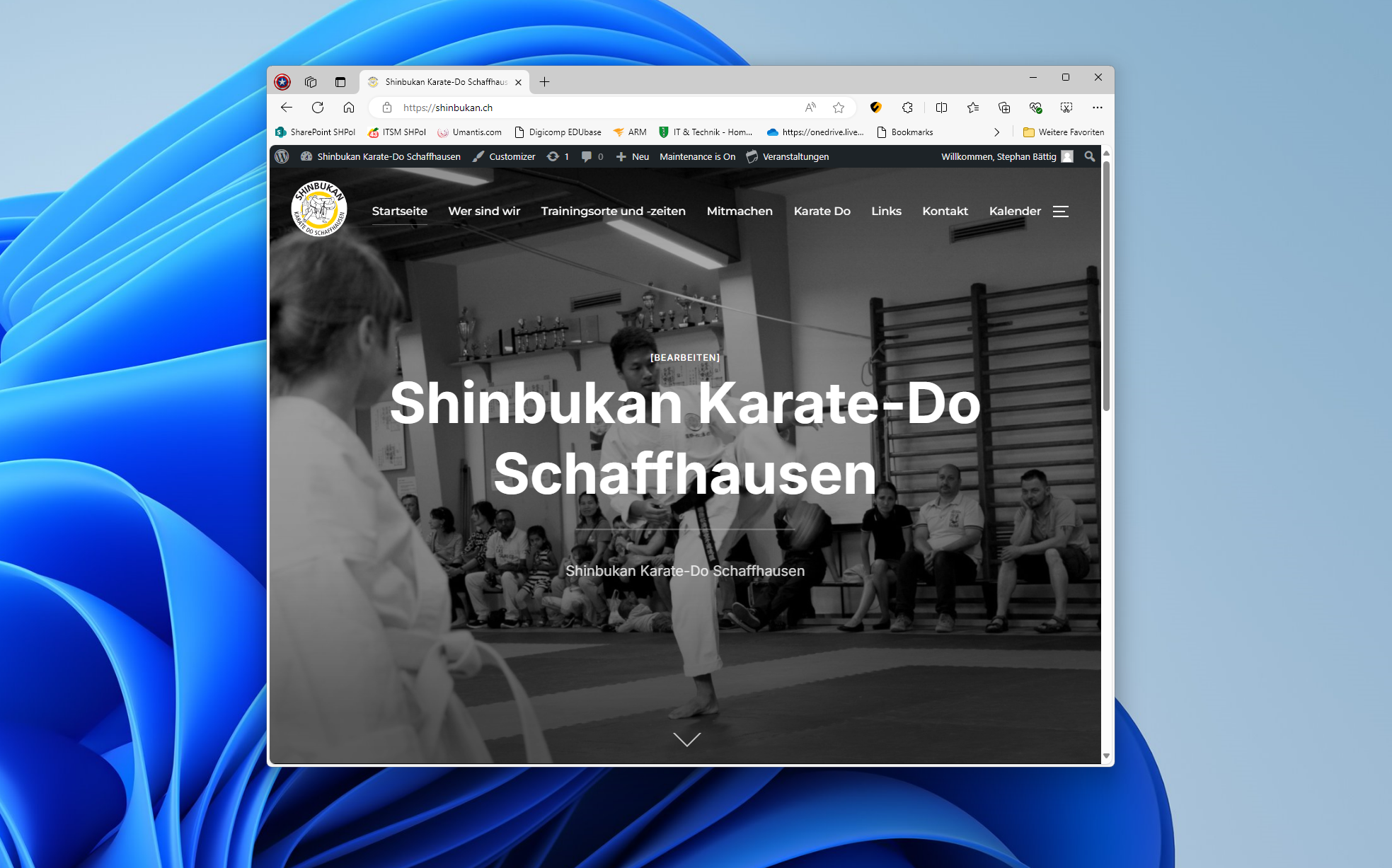Click the [BEARBEITEN] edit link
The image size is (1392, 868).
685,358
